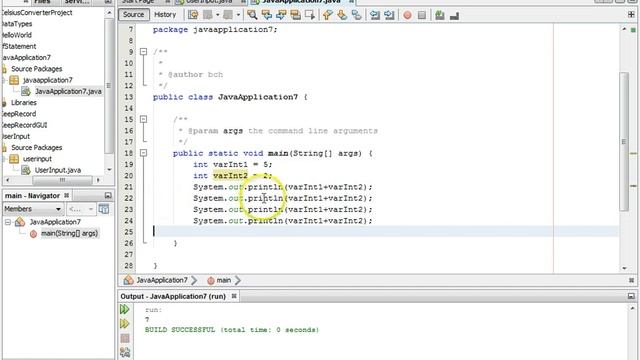Image resolution: width=640 pixels, height=360 pixels.
Task: Click Find Previous Occurrence icon
Action: coord(267,15)
